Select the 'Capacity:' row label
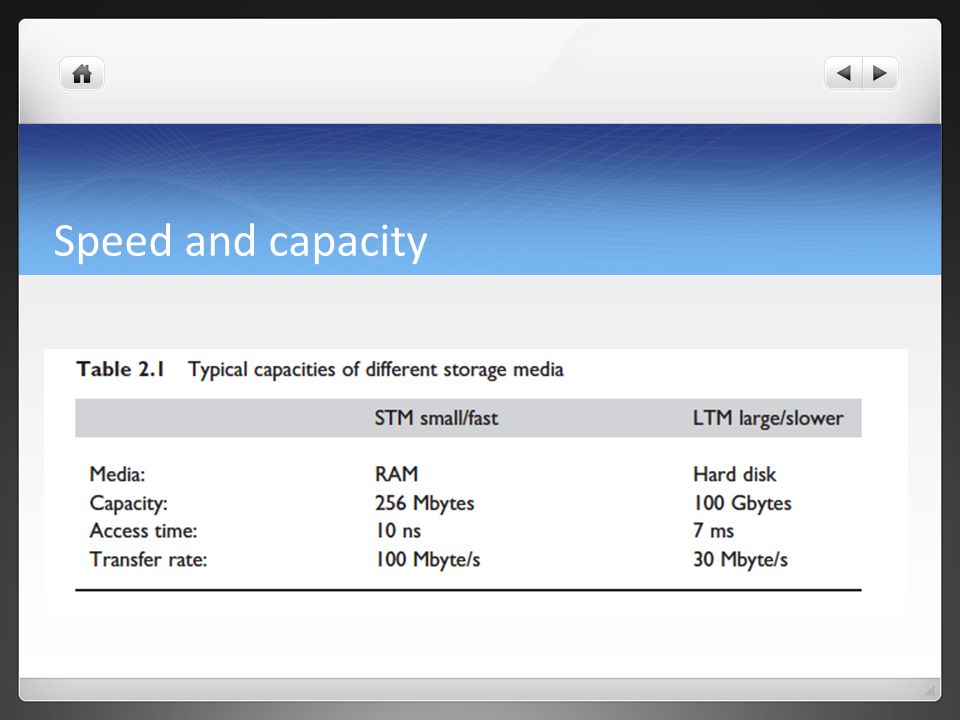Image resolution: width=960 pixels, height=720 pixels. [x=129, y=503]
